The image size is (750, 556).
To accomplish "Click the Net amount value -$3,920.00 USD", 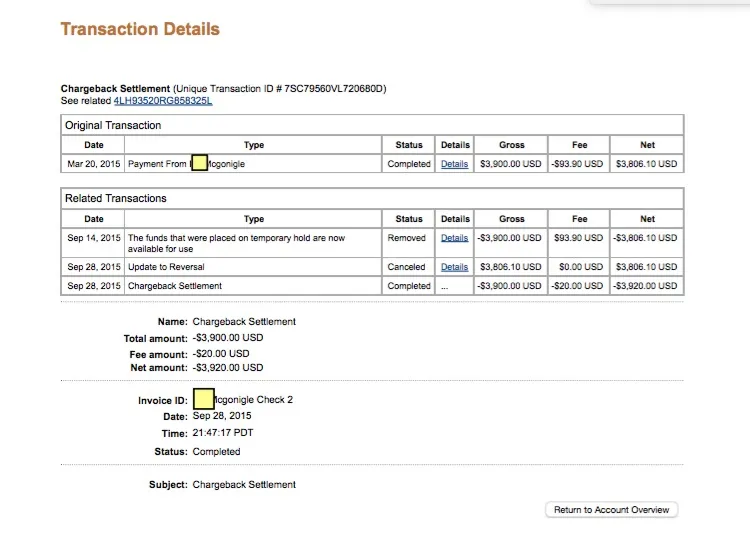I will (x=228, y=367).
